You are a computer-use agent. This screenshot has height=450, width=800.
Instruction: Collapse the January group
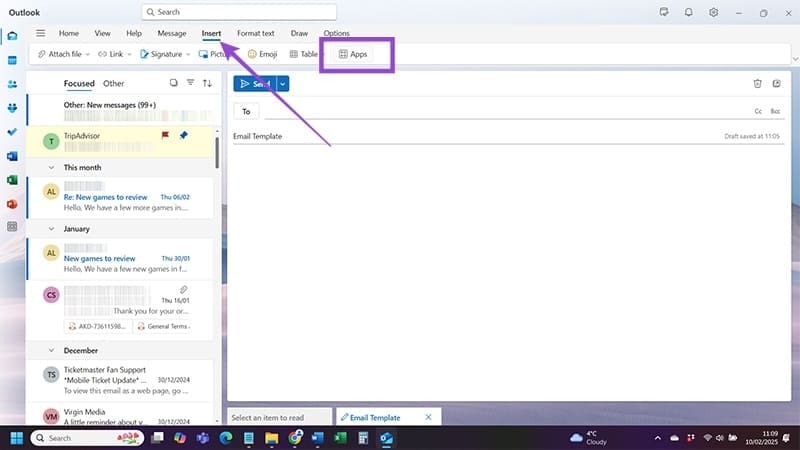[x=51, y=229]
